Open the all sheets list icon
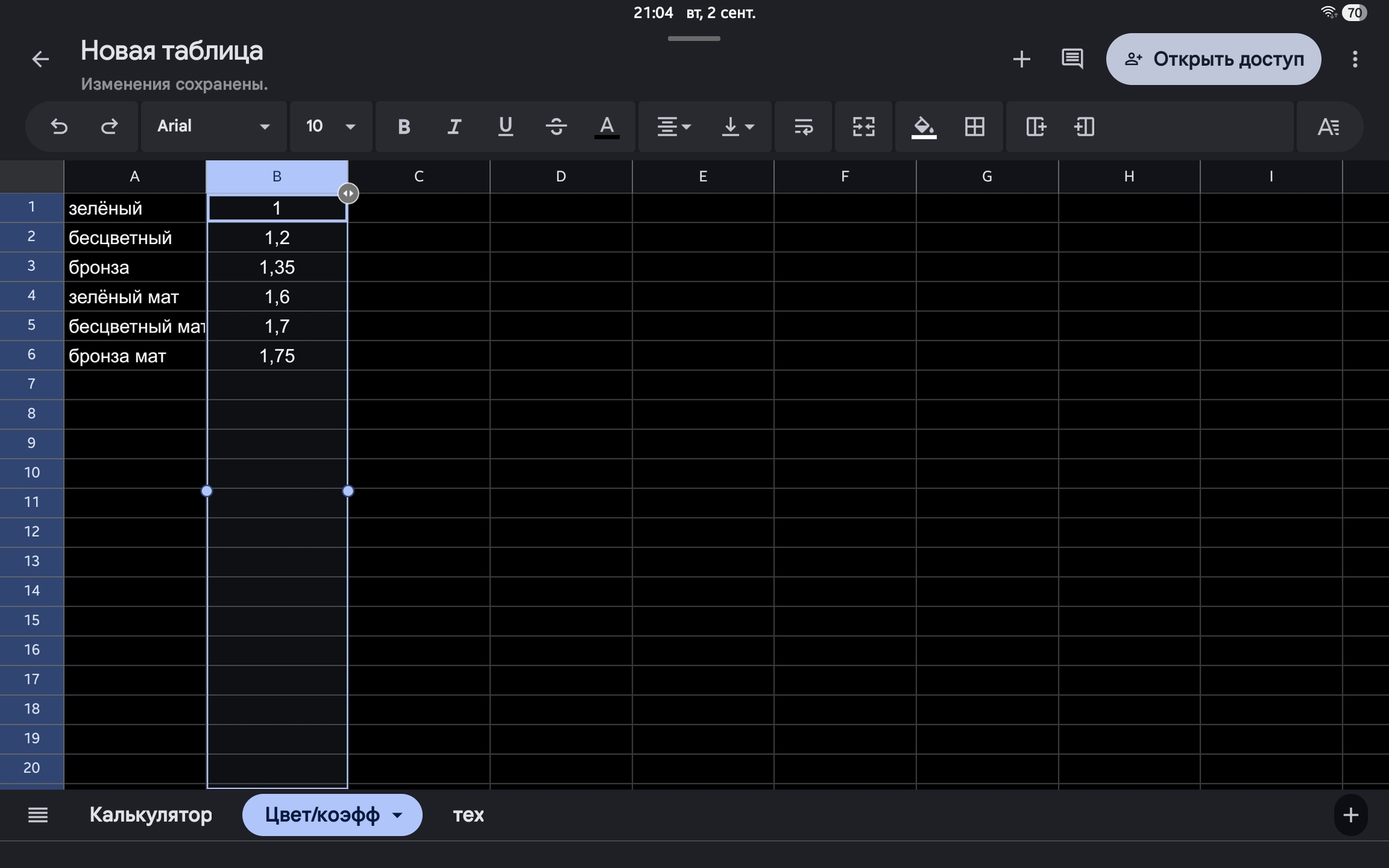Screen dimensions: 1389x868 coord(38,814)
